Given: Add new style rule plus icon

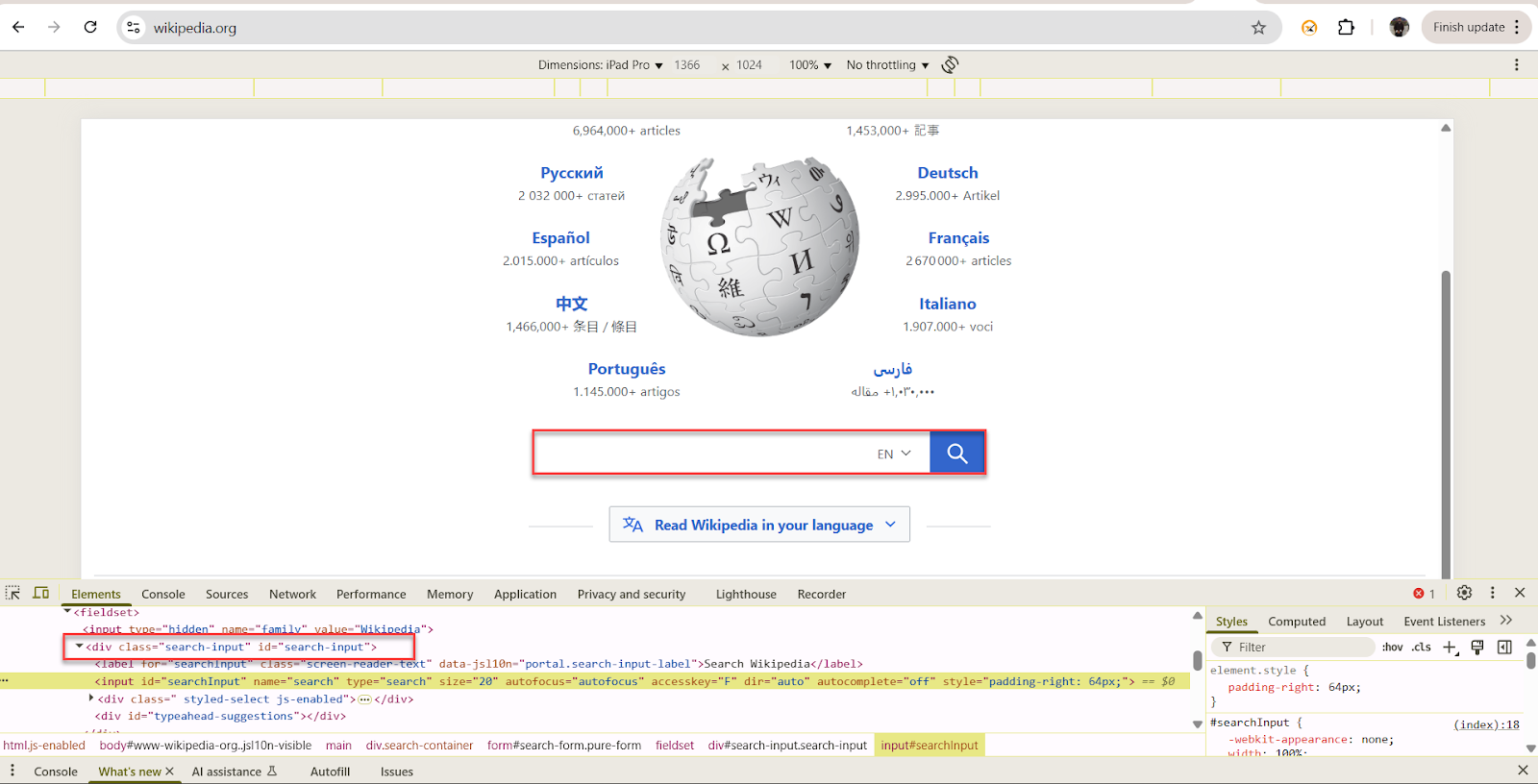Looking at the screenshot, I should (x=1450, y=648).
